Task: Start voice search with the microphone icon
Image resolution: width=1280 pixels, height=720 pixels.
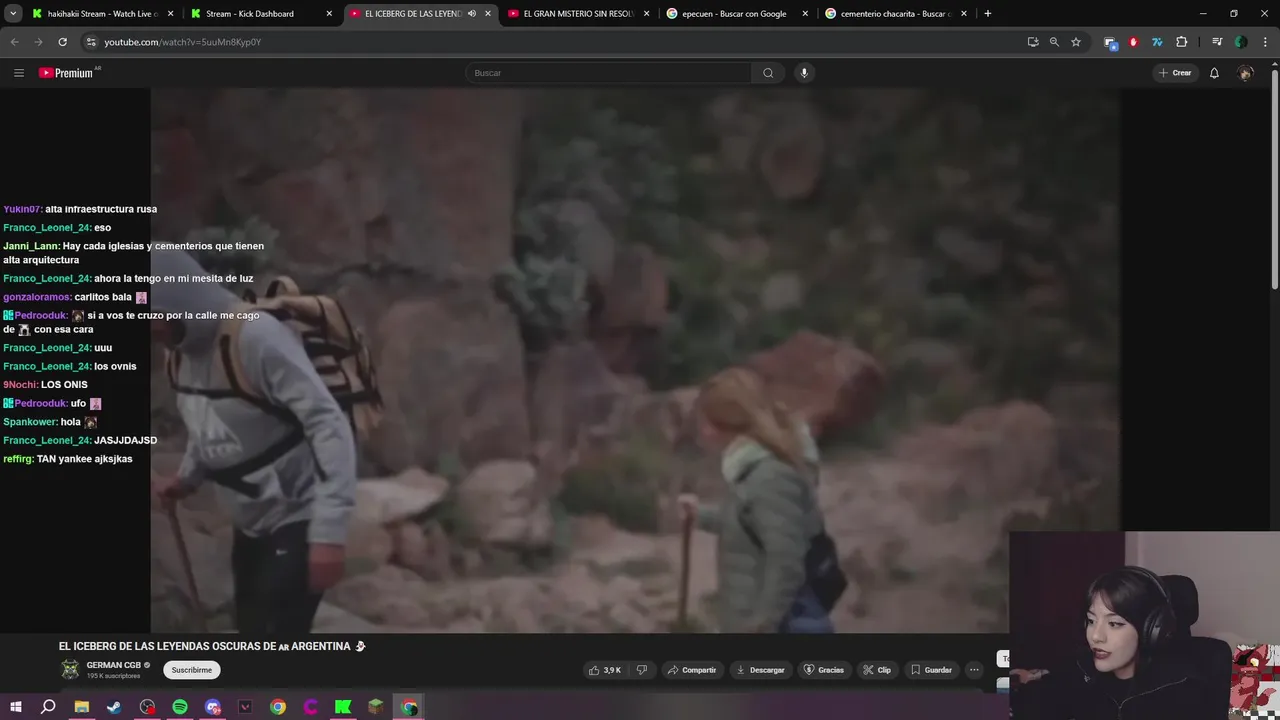Action: pos(803,73)
